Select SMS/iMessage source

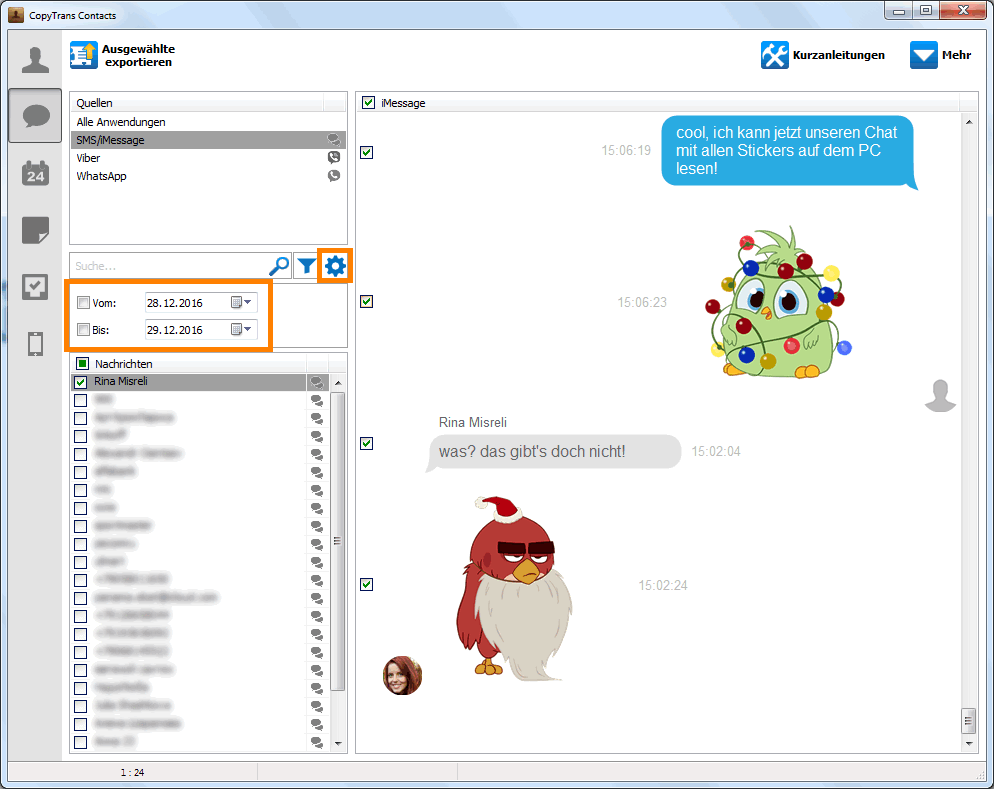coord(208,140)
